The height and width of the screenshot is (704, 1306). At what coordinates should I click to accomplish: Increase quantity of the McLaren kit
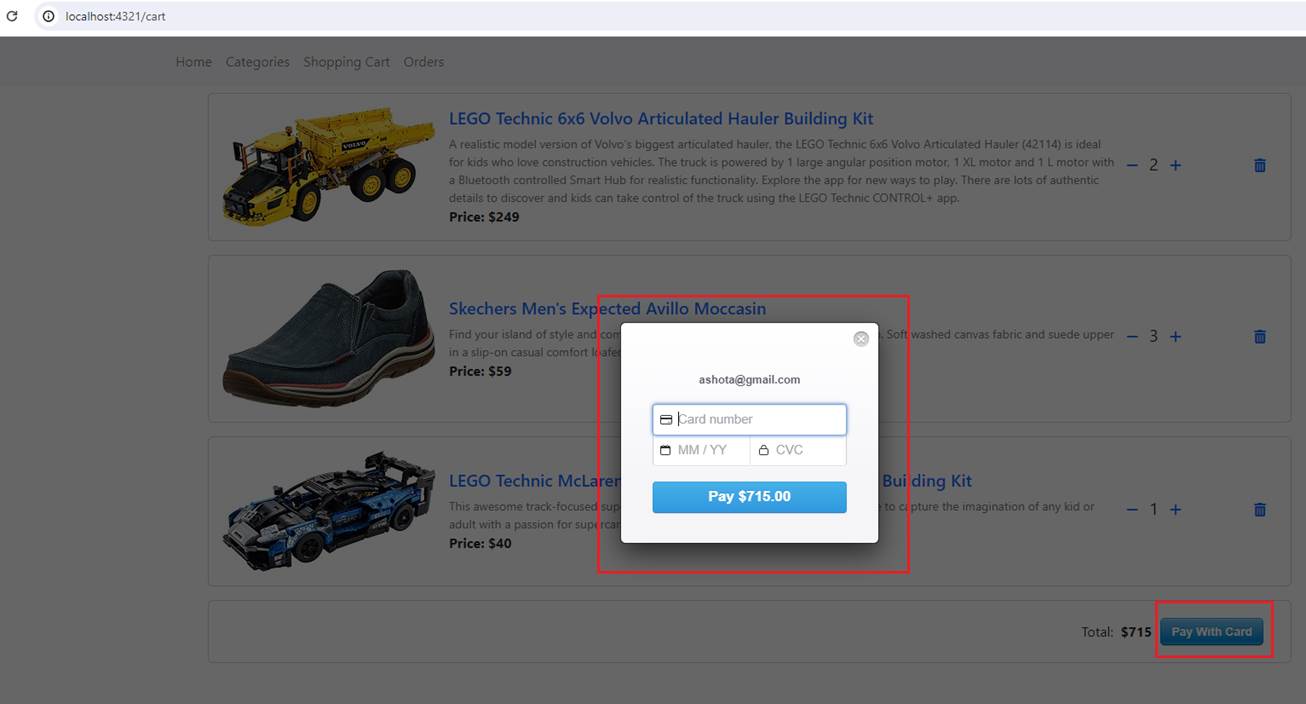tap(1176, 509)
